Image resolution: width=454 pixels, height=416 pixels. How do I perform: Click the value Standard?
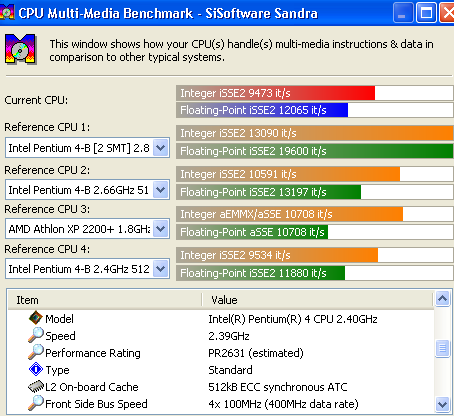[x=230, y=370]
